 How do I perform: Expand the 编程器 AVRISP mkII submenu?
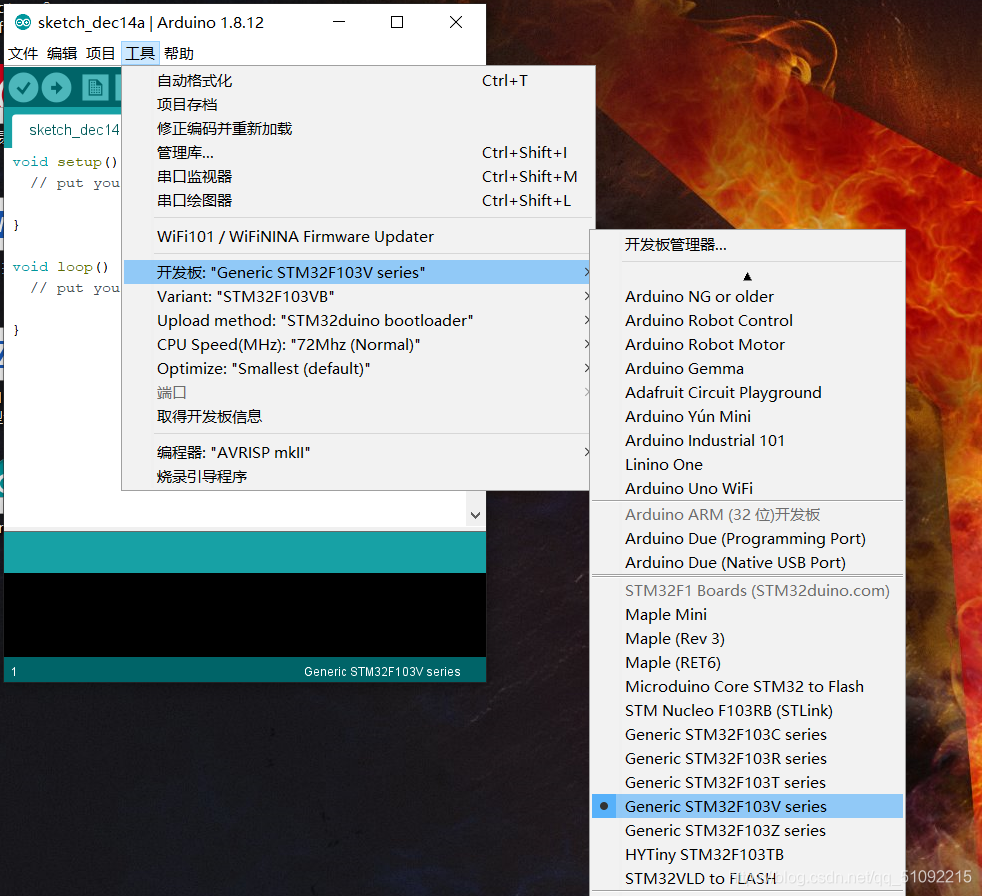coord(356,453)
